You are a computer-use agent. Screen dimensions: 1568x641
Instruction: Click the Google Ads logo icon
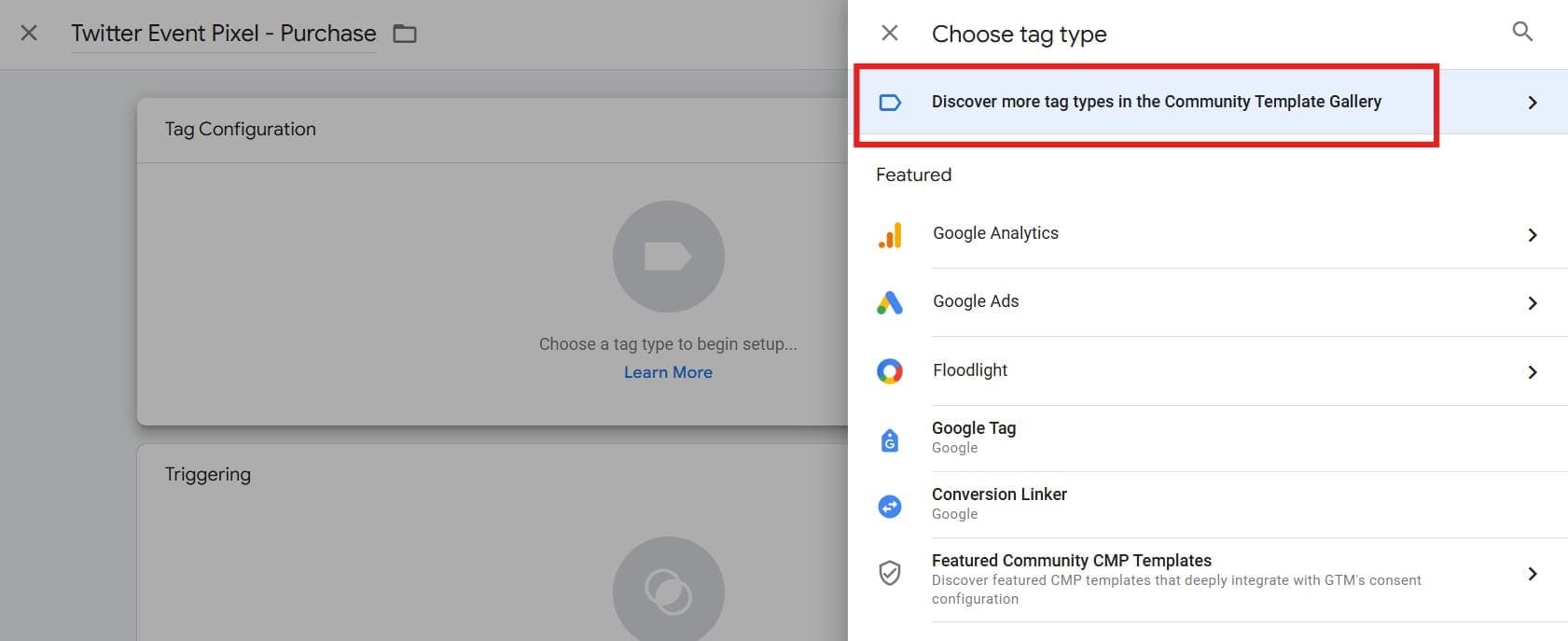890,302
